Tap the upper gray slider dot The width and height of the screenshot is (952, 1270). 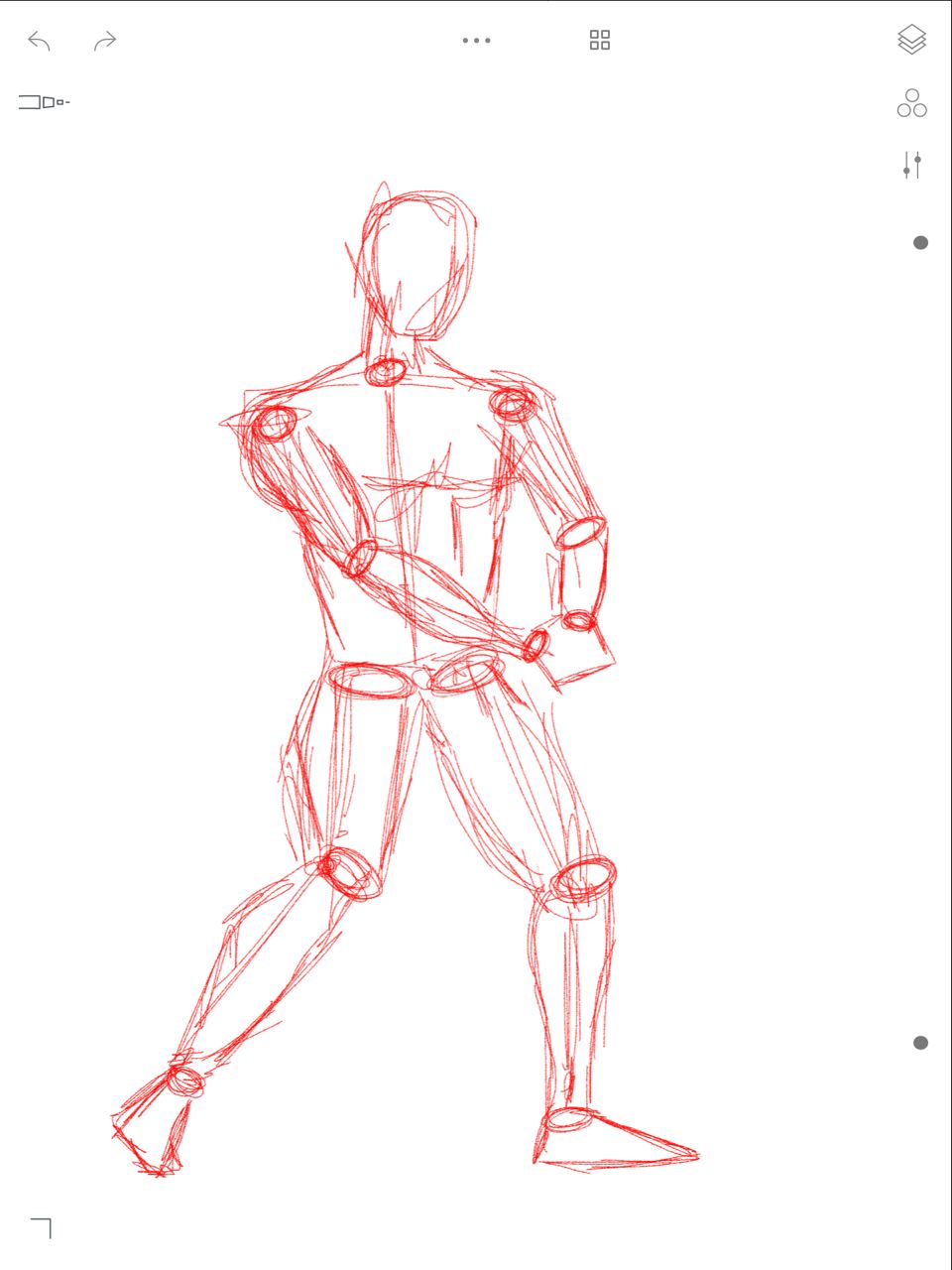(x=920, y=242)
